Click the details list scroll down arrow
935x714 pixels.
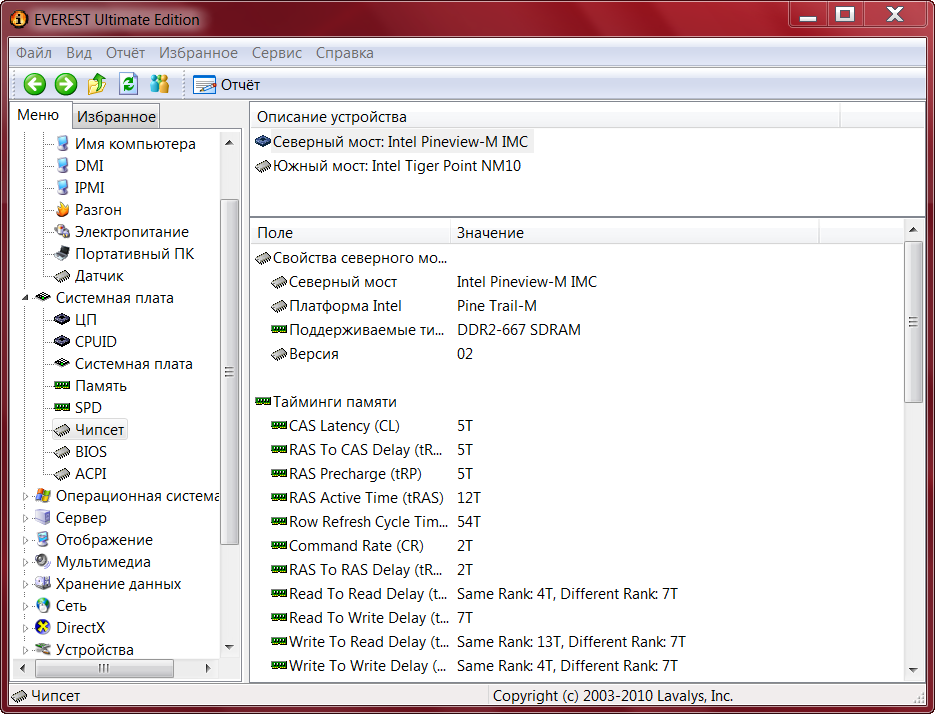click(913, 670)
